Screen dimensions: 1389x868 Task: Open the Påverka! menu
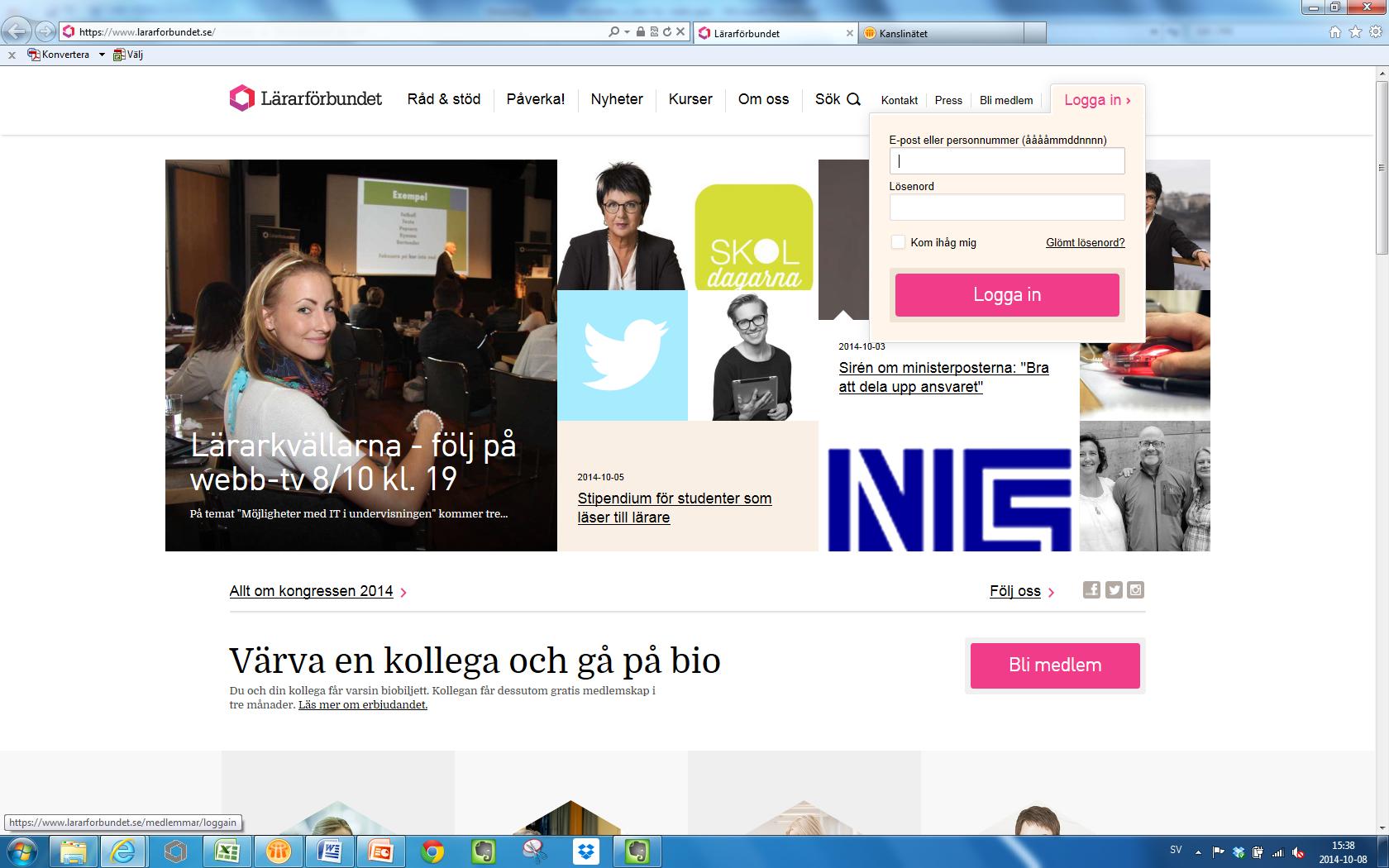[x=536, y=99]
